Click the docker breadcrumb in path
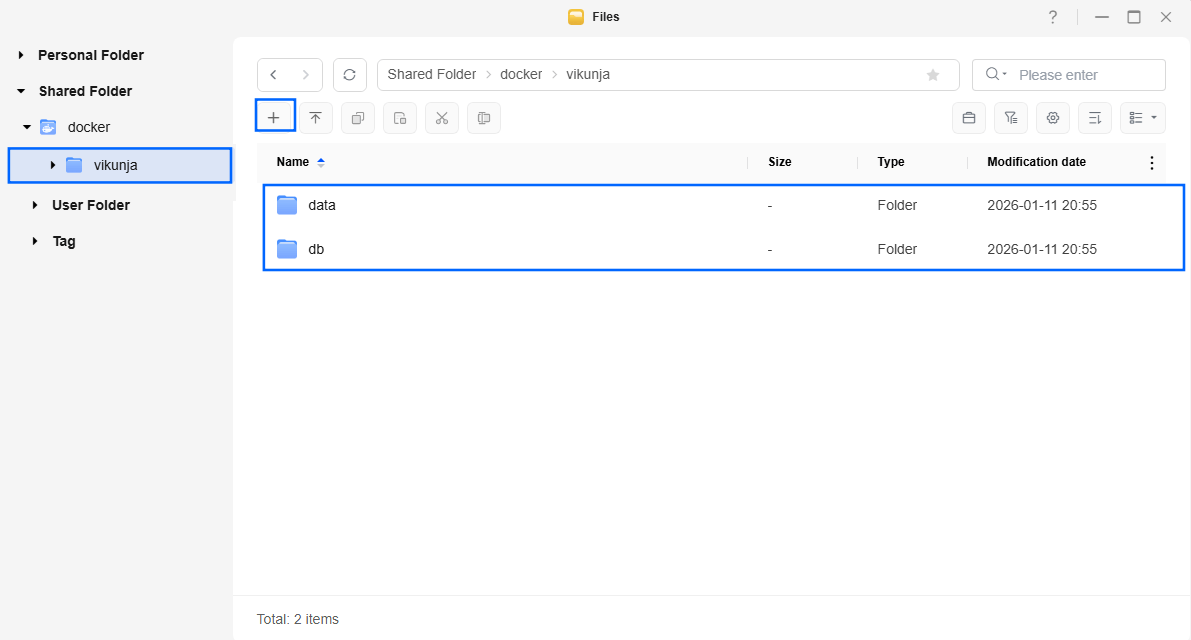The width and height of the screenshot is (1191, 640). coord(521,75)
